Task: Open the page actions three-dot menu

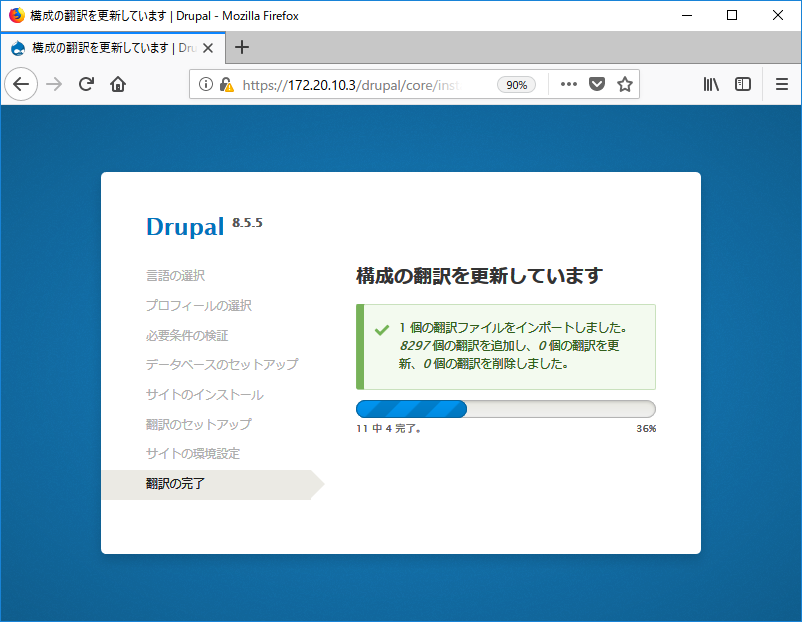Action: (569, 84)
